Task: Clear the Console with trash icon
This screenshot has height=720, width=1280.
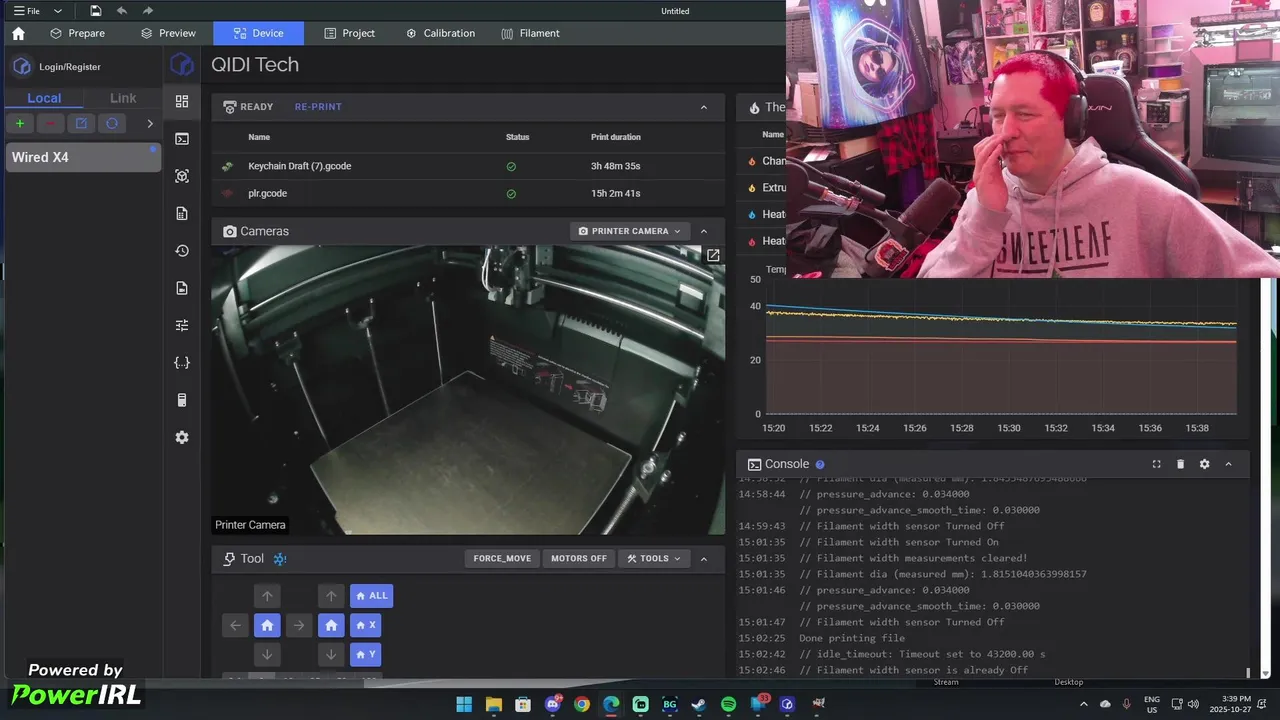Action: click(1180, 464)
